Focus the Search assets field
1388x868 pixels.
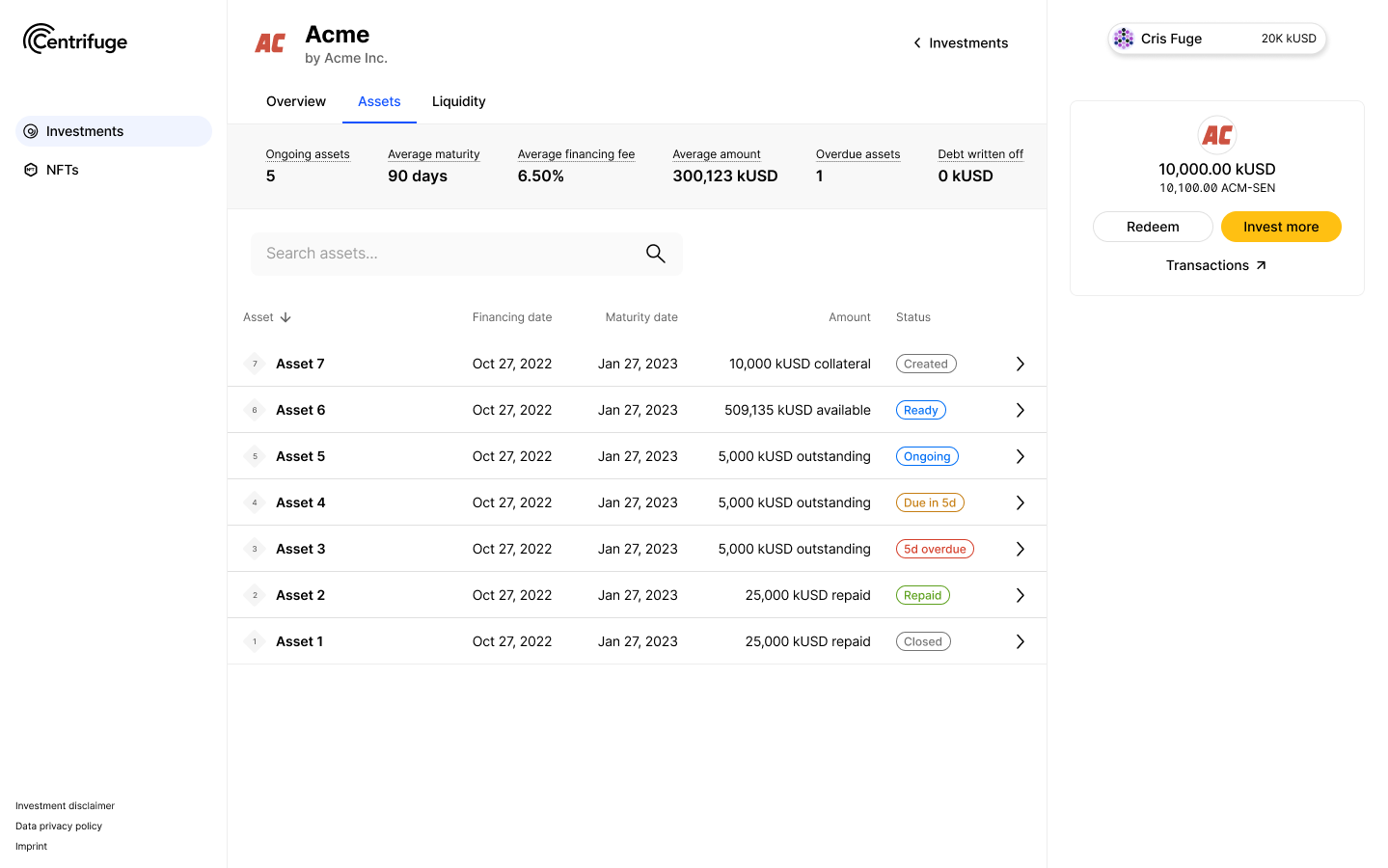tap(444, 254)
